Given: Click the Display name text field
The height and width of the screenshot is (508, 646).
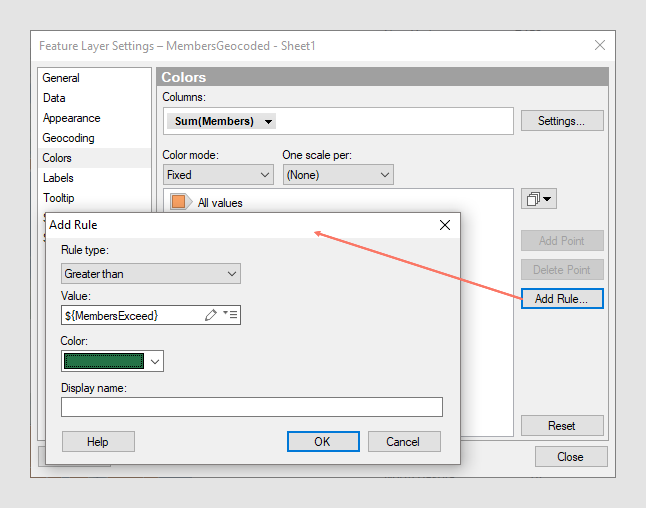Looking at the screenshot, I should (x=252, y=407).
